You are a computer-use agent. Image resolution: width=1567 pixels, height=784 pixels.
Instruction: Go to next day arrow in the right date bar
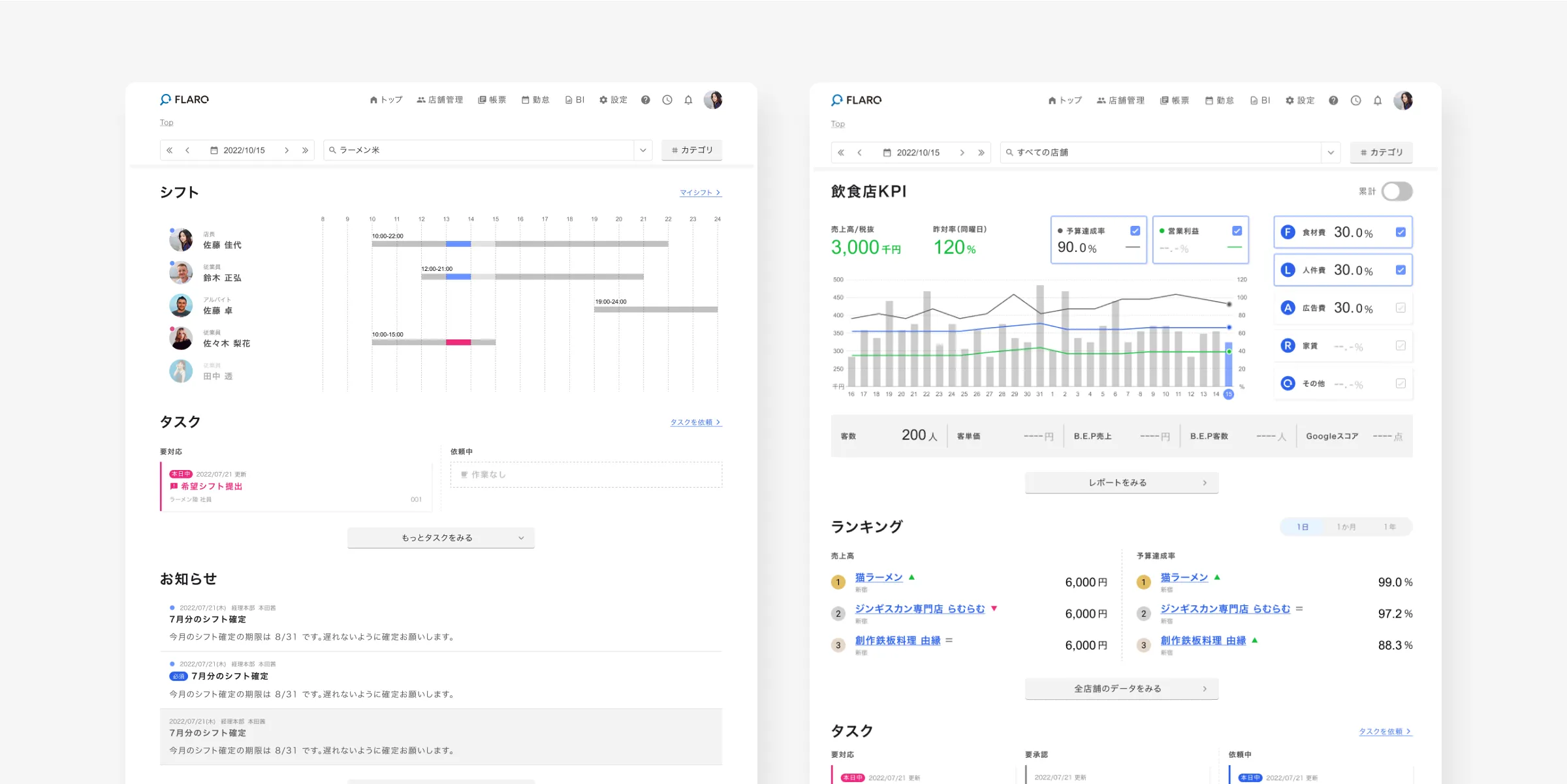pyautogui.click(x=962, y=153)
